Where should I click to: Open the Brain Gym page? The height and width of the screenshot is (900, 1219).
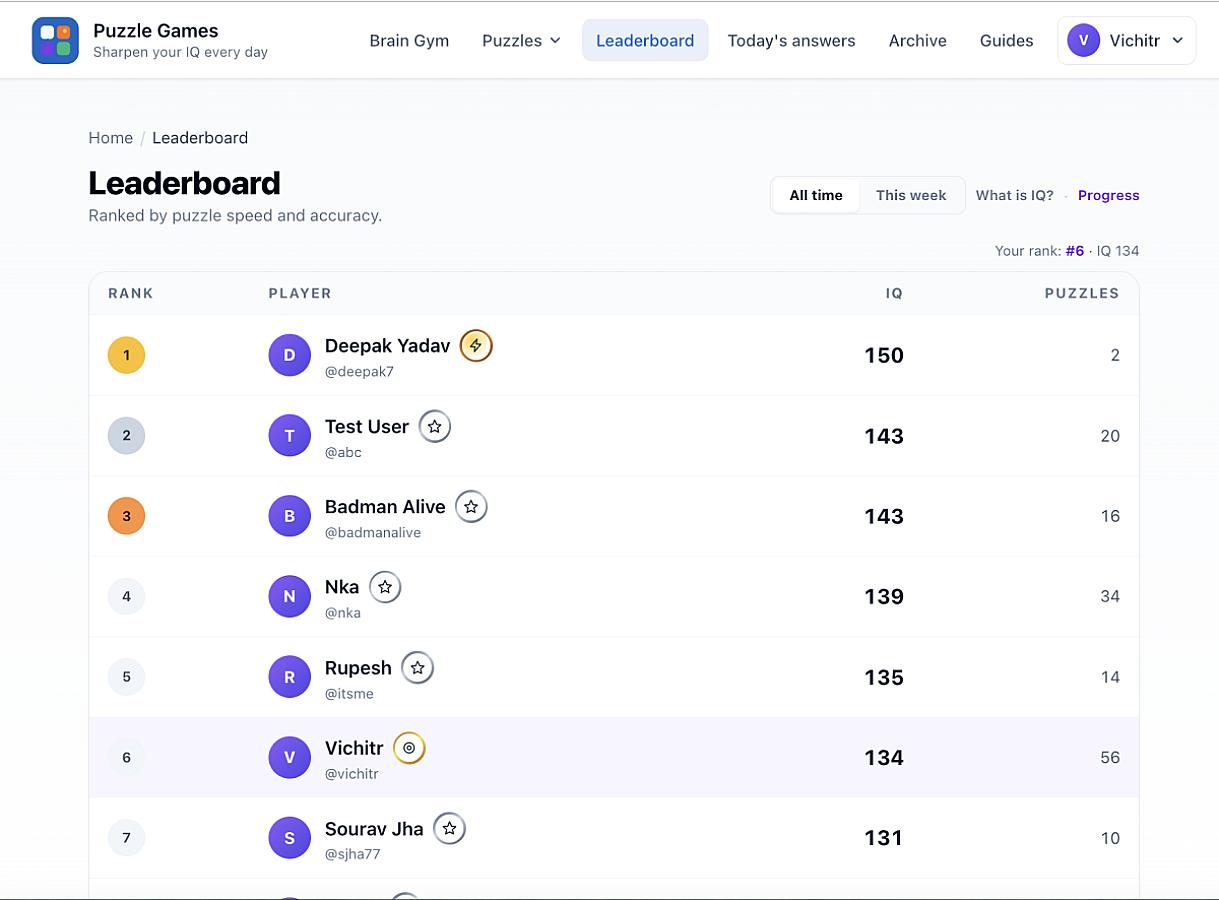pos(409,40)
